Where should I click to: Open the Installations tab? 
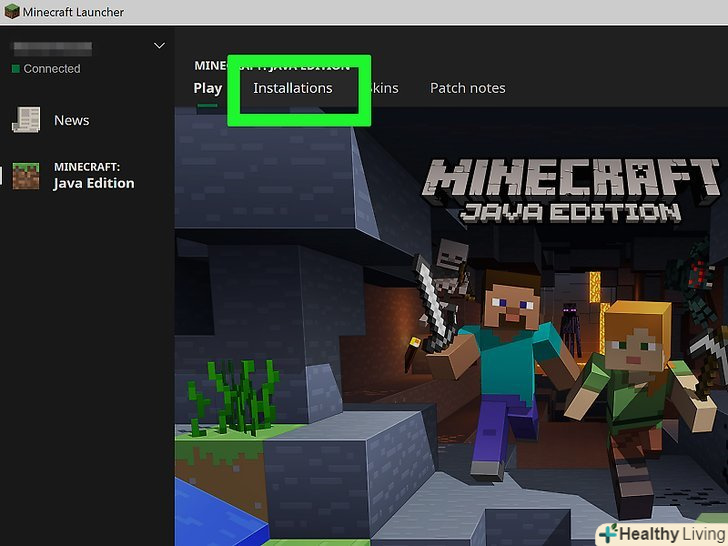pos(292,88)
